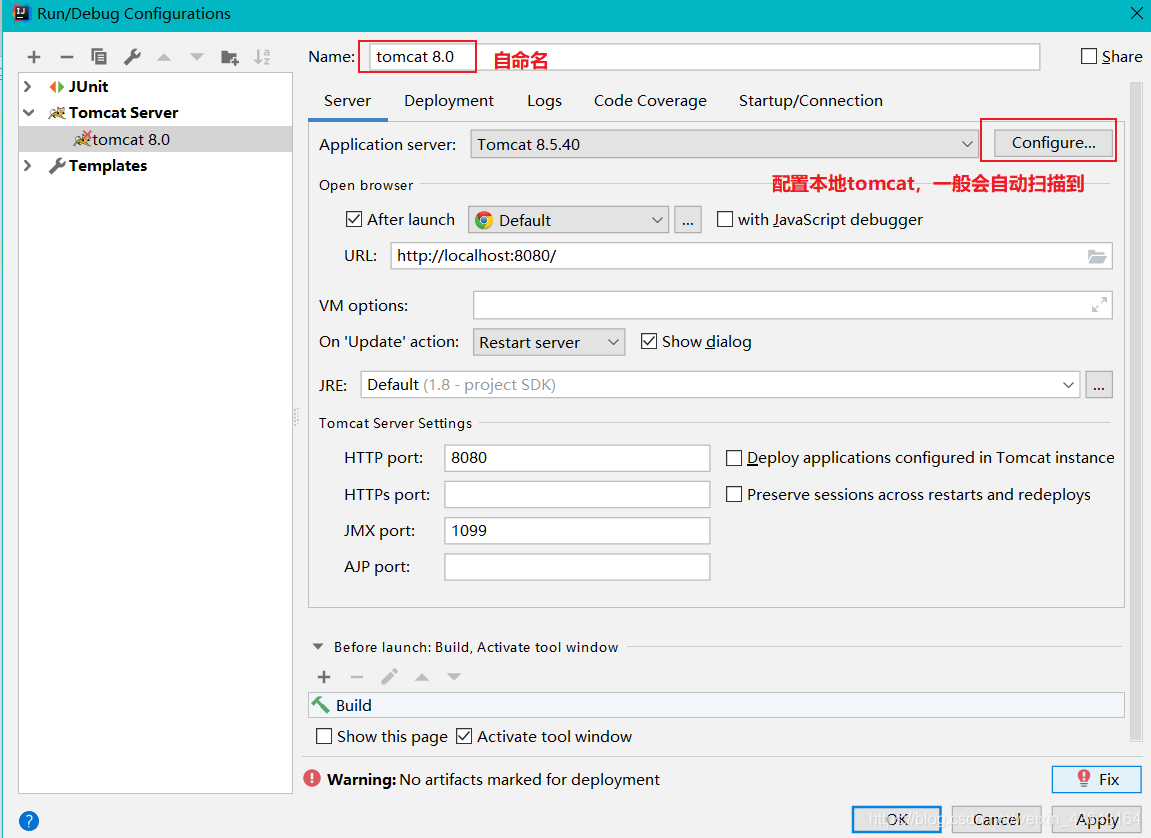Remove the before-launch task with the minus icon

[x=357, y=677]
